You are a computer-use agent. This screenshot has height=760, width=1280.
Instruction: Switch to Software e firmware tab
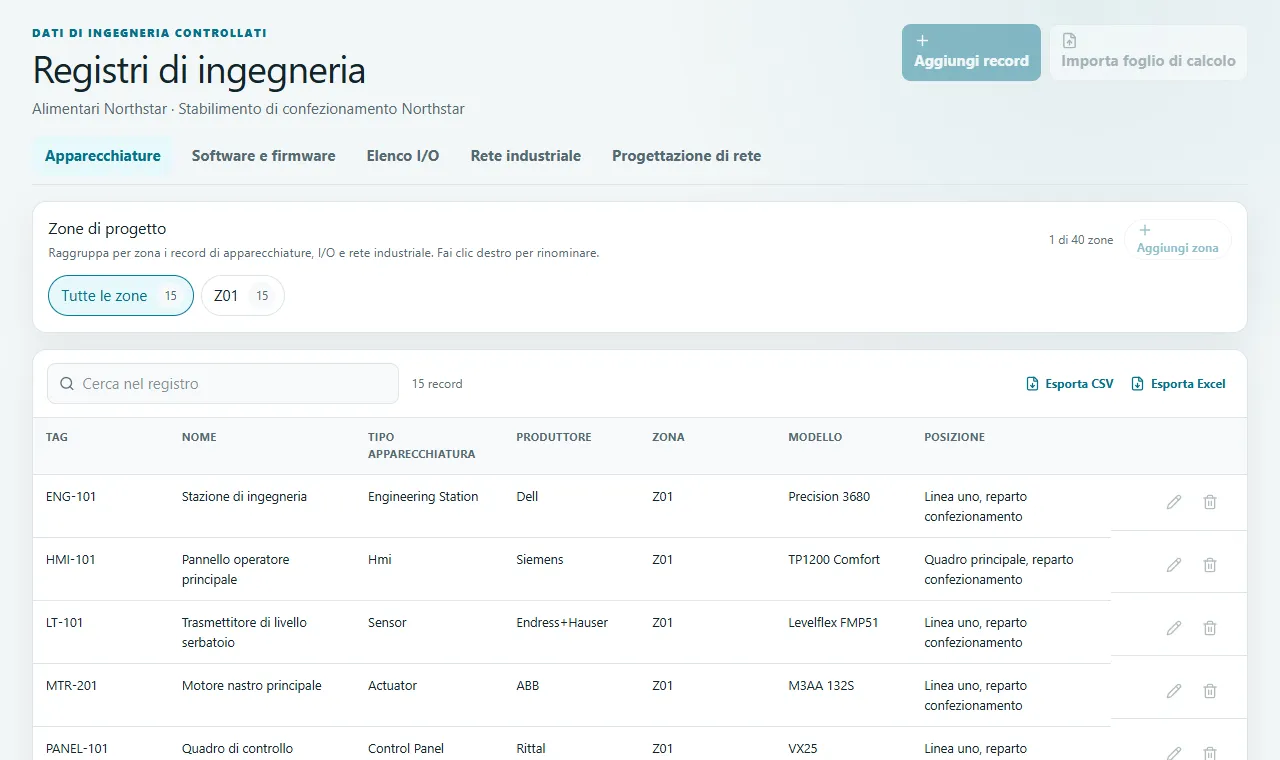[x=264, y=156]
